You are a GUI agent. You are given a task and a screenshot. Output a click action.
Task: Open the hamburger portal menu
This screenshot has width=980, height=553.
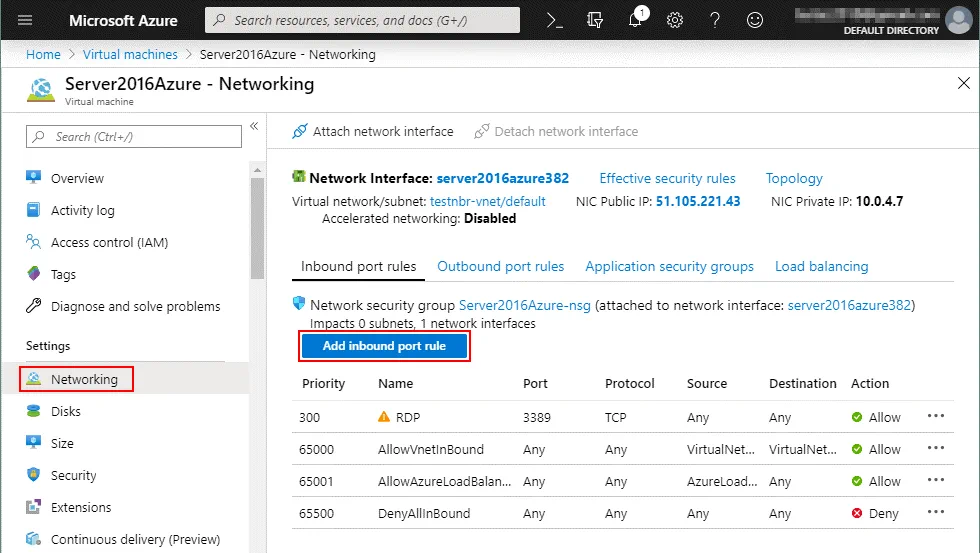point(25,20)
